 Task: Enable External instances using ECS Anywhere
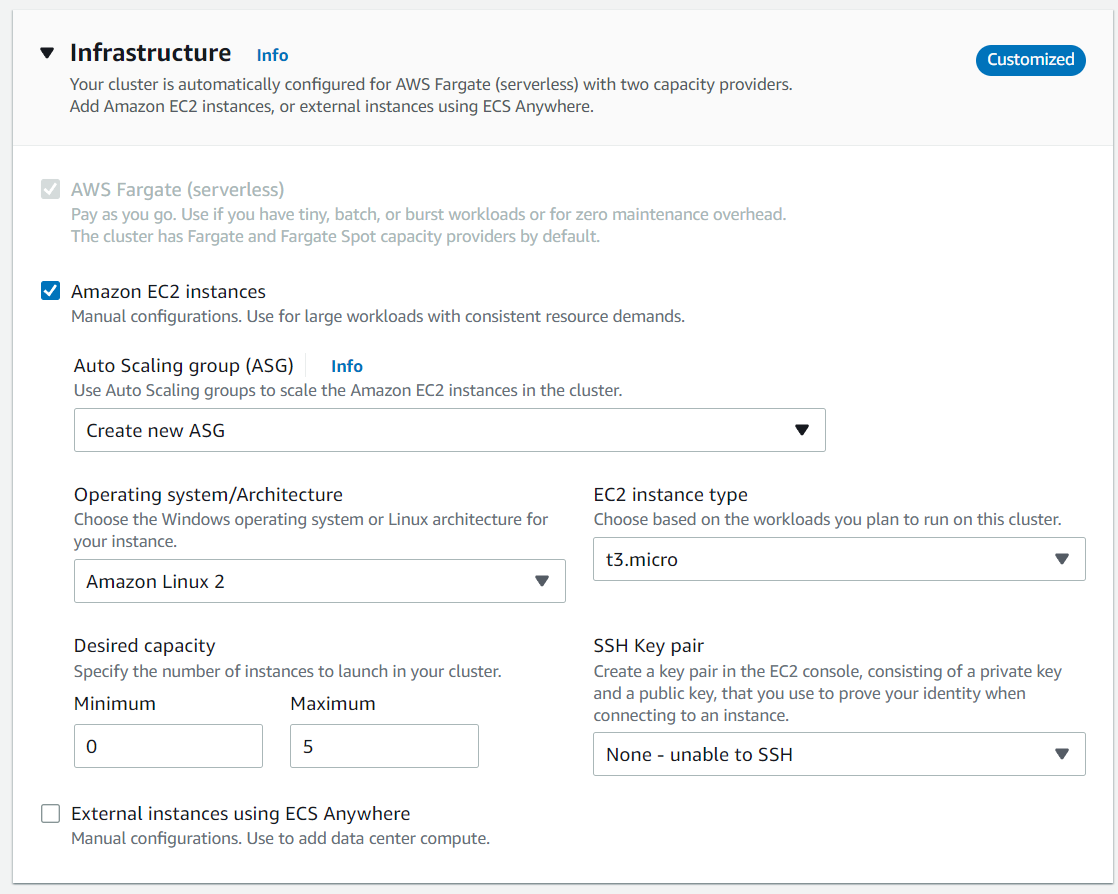tap(50, 813)
